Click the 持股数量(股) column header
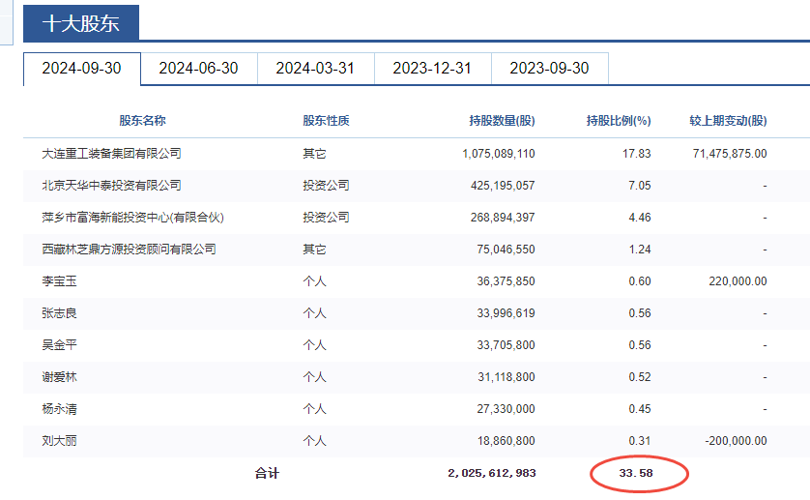The image size is (810, 500). tap(502, 121)
